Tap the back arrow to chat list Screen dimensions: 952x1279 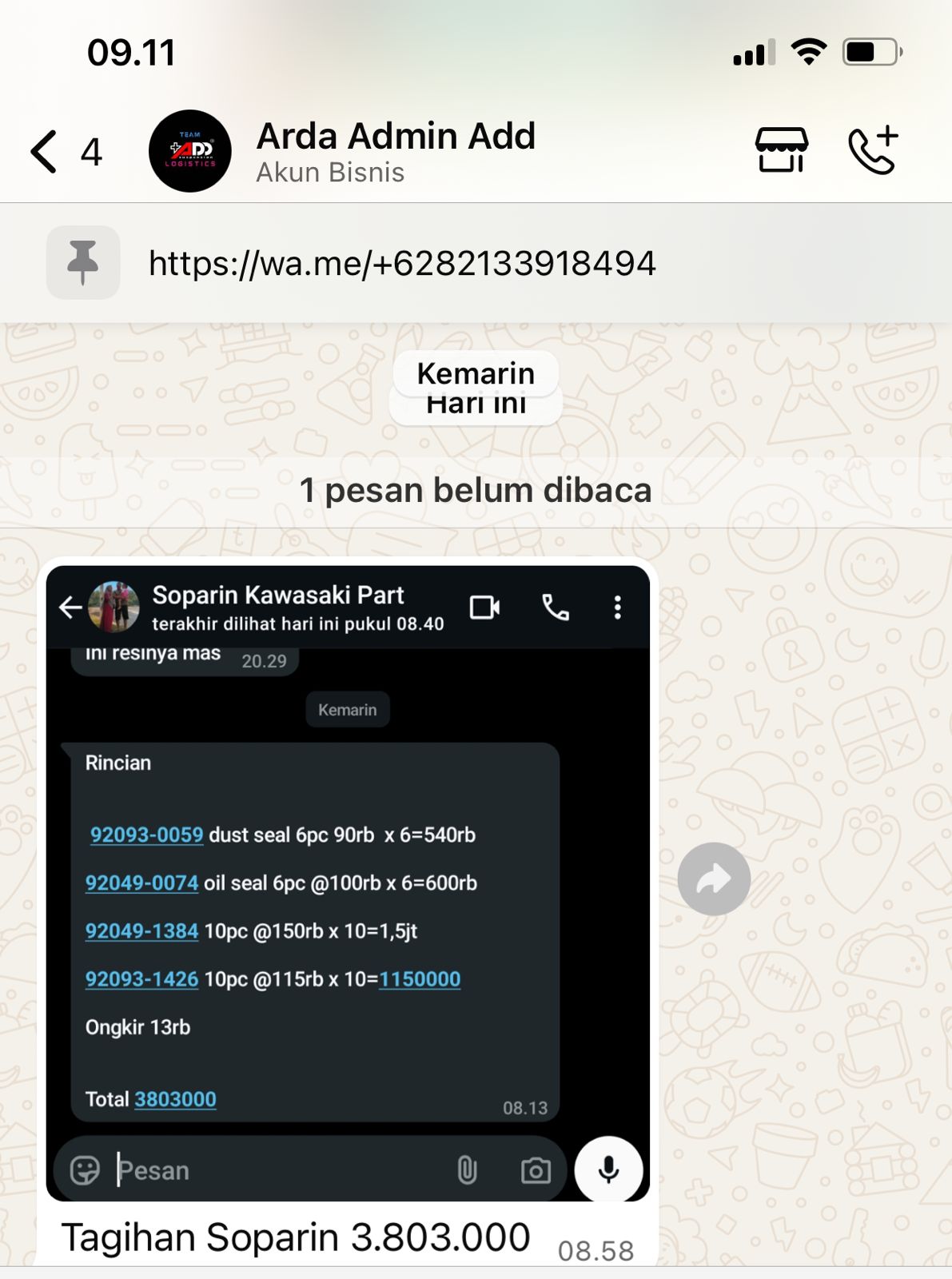click(x=45, y=151)
